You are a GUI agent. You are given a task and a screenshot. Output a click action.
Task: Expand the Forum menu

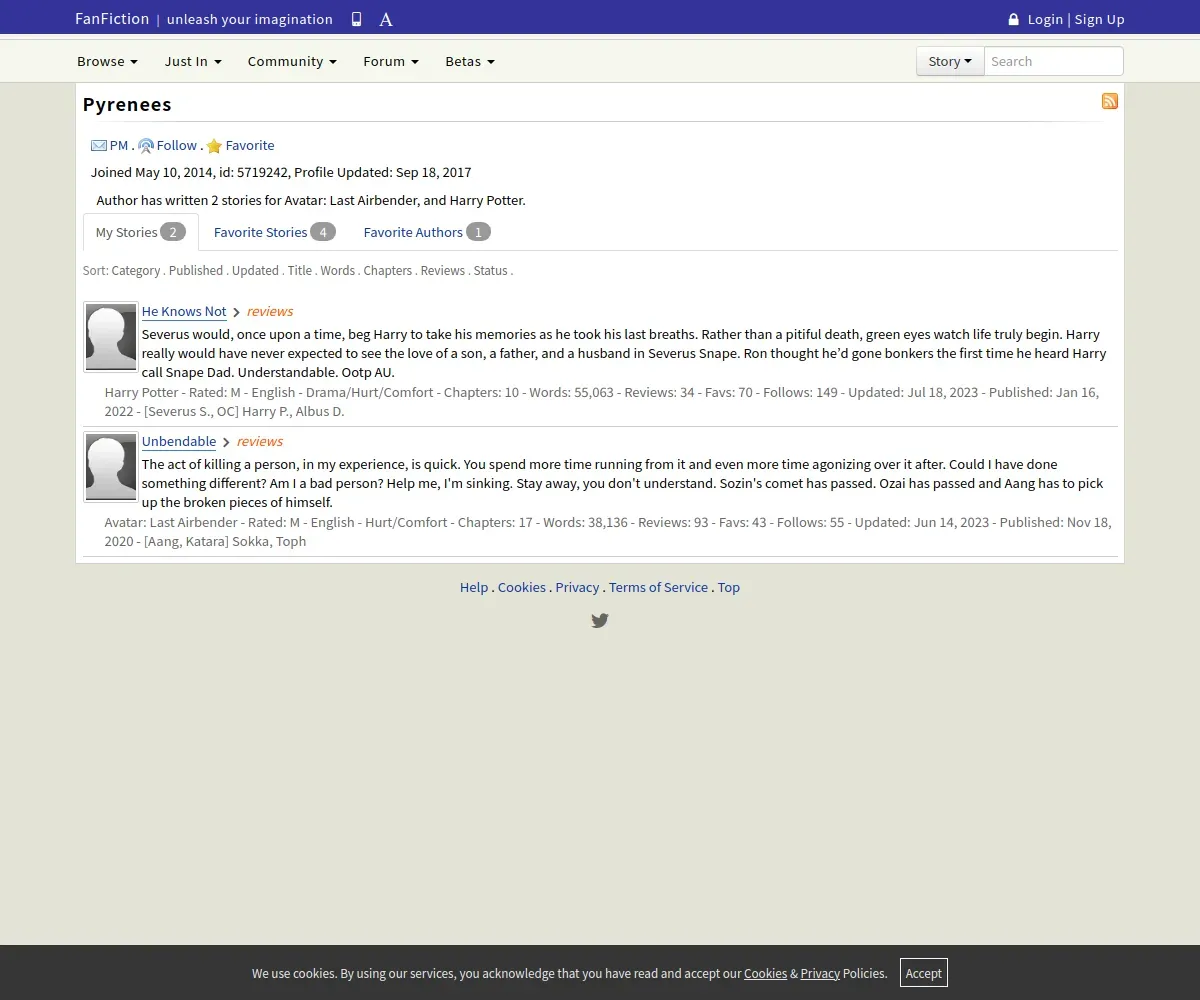[x=391, y=61]
